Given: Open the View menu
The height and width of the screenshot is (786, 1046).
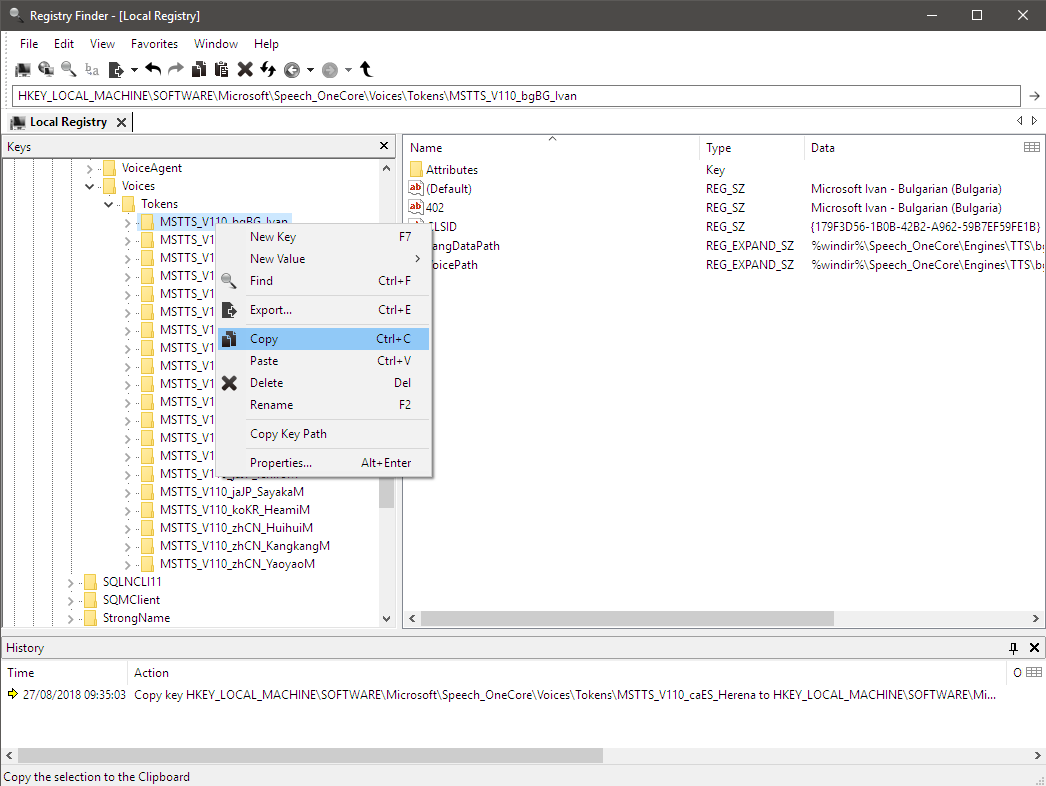Looking at the screenshot, I should click(102, 44).
